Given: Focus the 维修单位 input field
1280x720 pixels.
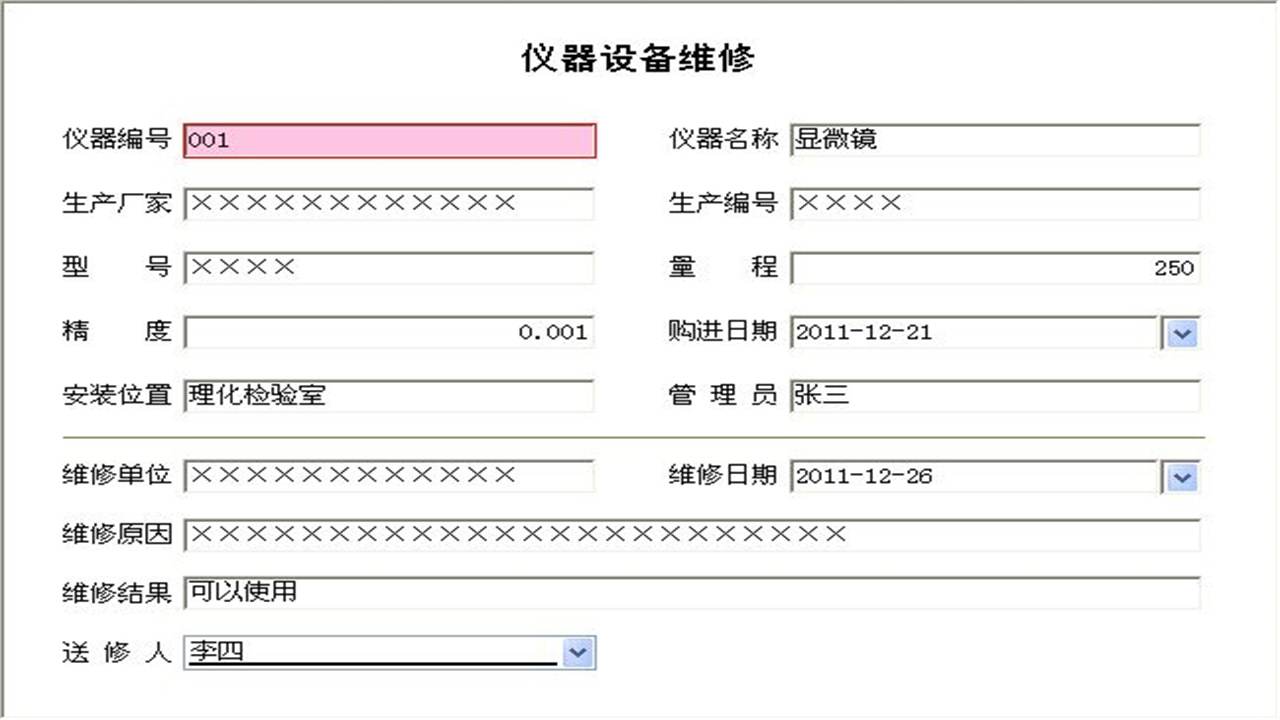Looking at the screenshot, I should pyautogui.click(x=389, y=476).
